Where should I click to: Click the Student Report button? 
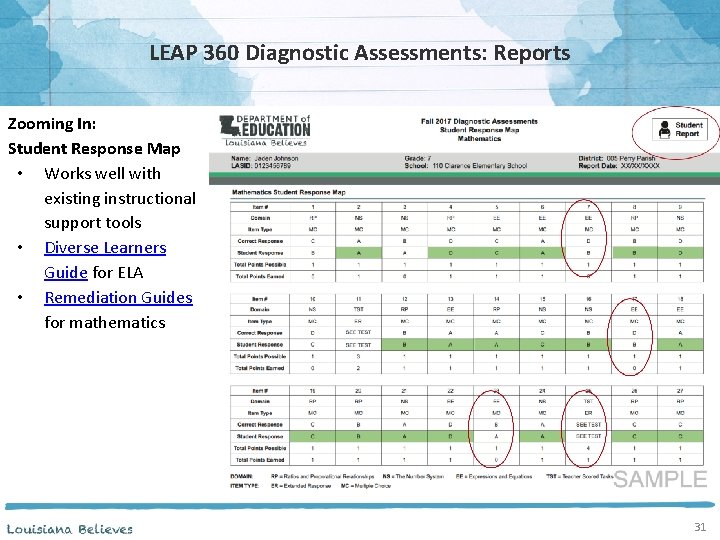(x=680, y=129)
